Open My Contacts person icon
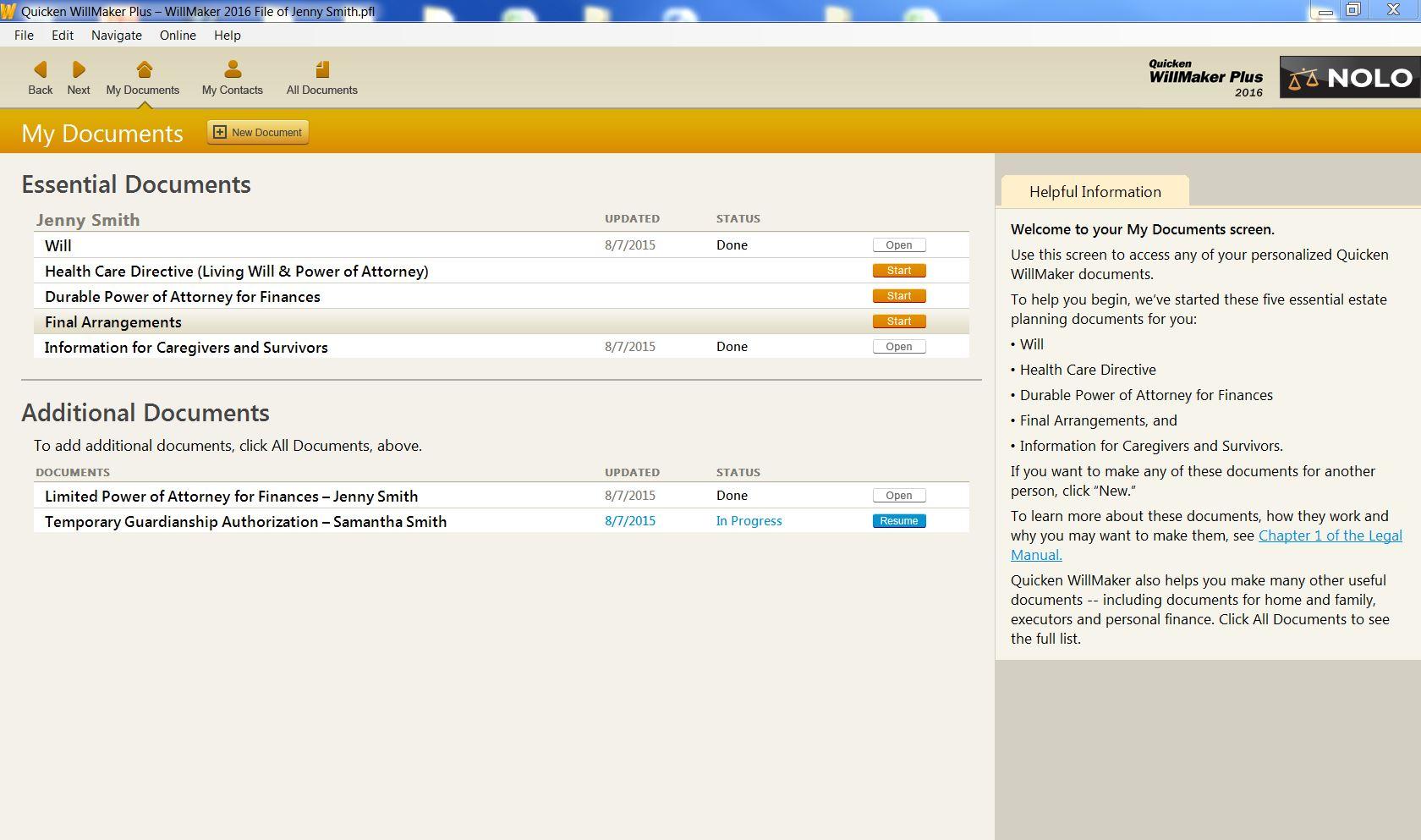Image resolution: width=1421 pixels, height=840 pixels. (233, 69)
